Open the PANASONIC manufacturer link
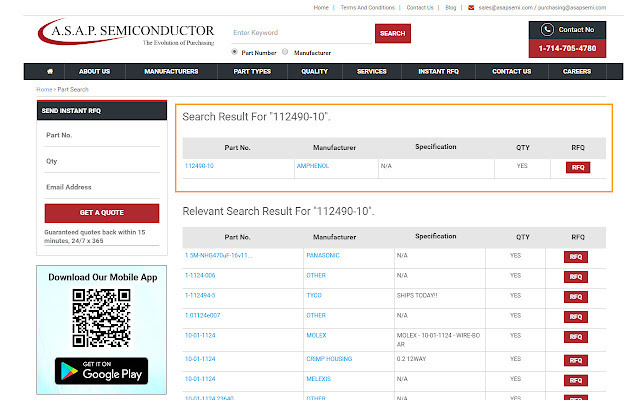Image resolution: width=640 pixels, height=400 pixels. coord(323,255)
